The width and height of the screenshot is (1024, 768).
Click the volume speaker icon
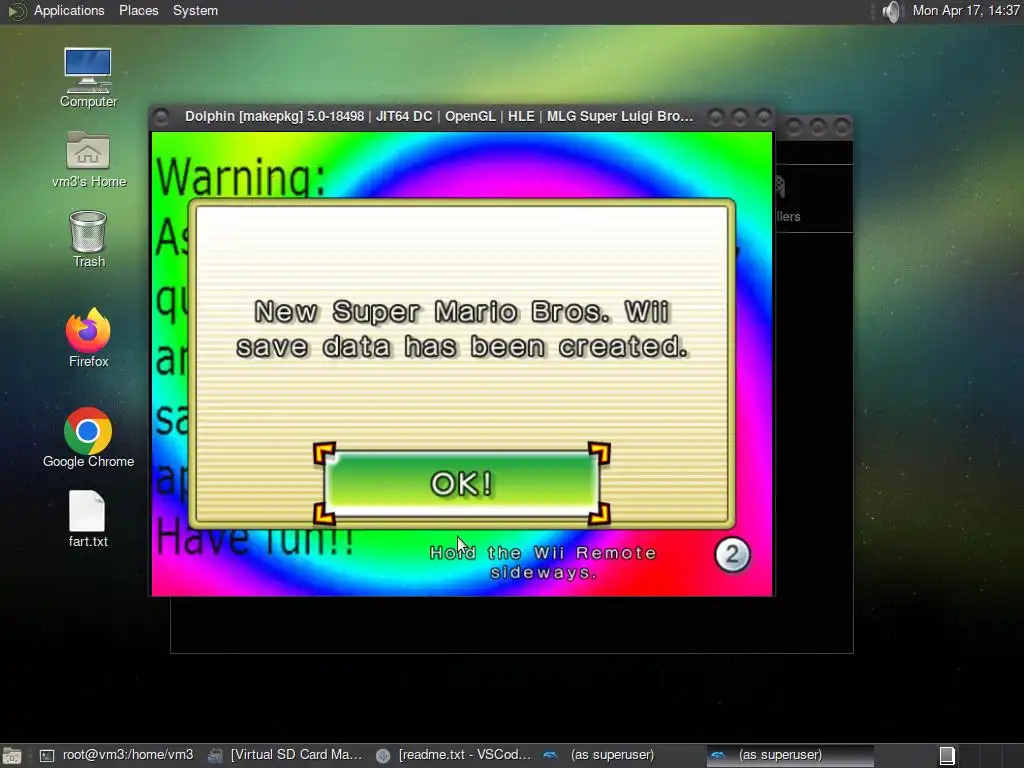[891, 11]
